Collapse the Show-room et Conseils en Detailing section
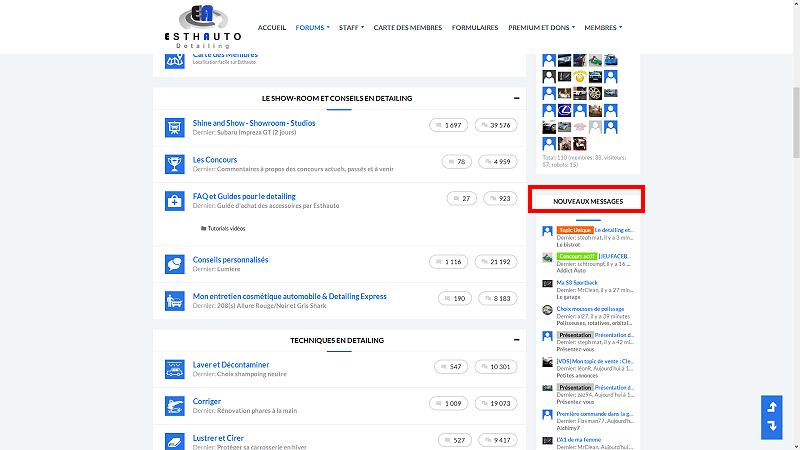This screenshot has height=450, width=800. [x=515, y=98]
